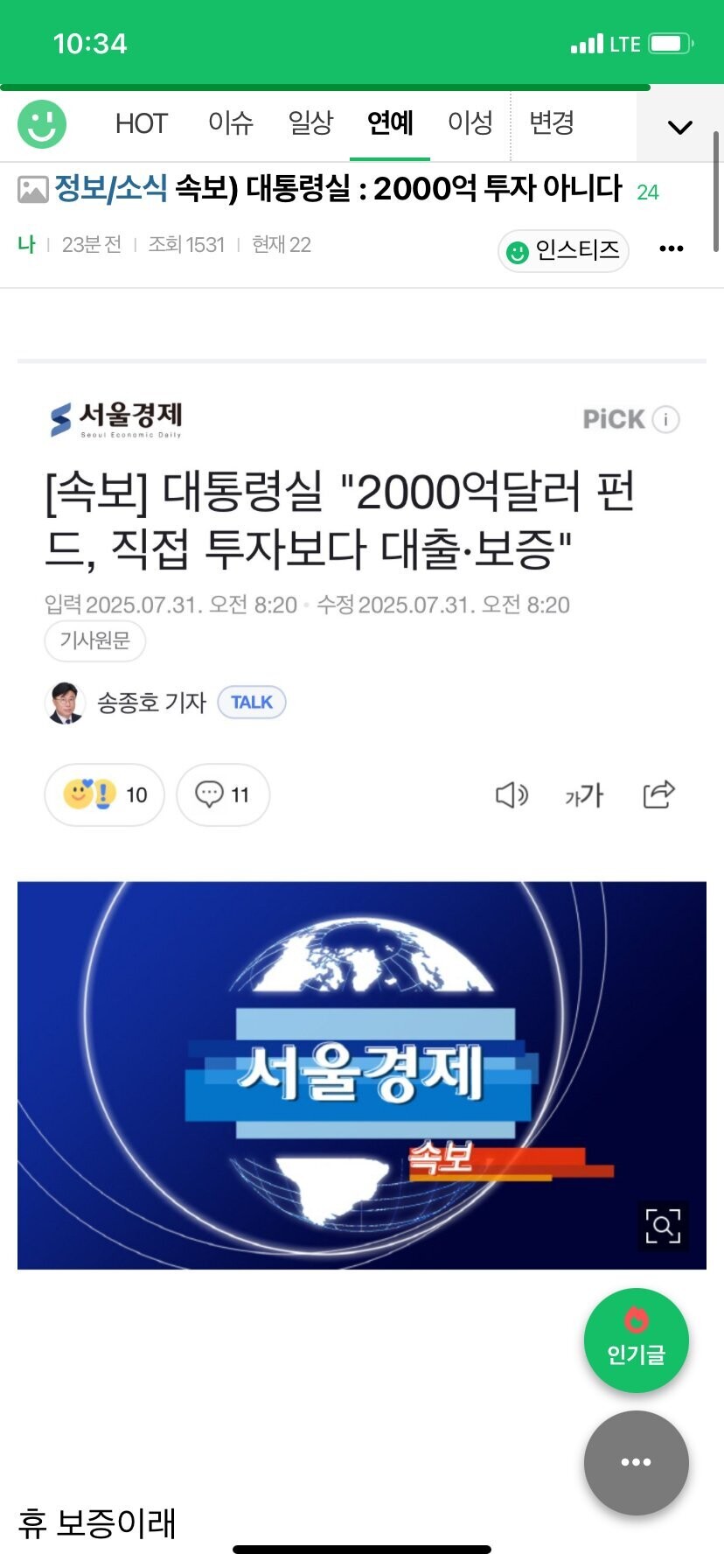The width and height of the screenshot is (724, 1568).
Task: Tap the image zoom search icon
Action: click(663, 1225)
